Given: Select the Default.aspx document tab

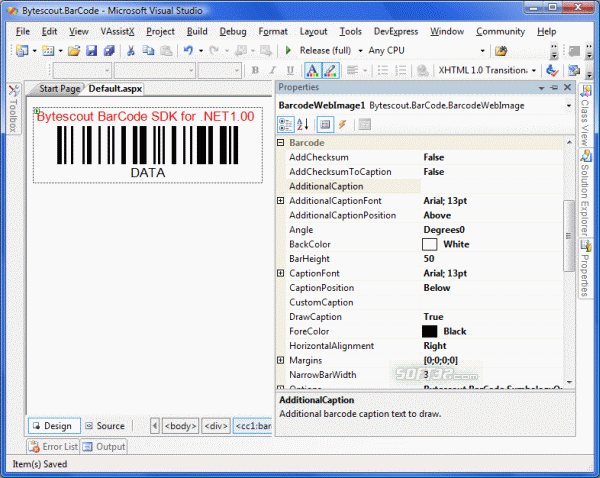Looking at the screenshot, I should click(115, 89).
